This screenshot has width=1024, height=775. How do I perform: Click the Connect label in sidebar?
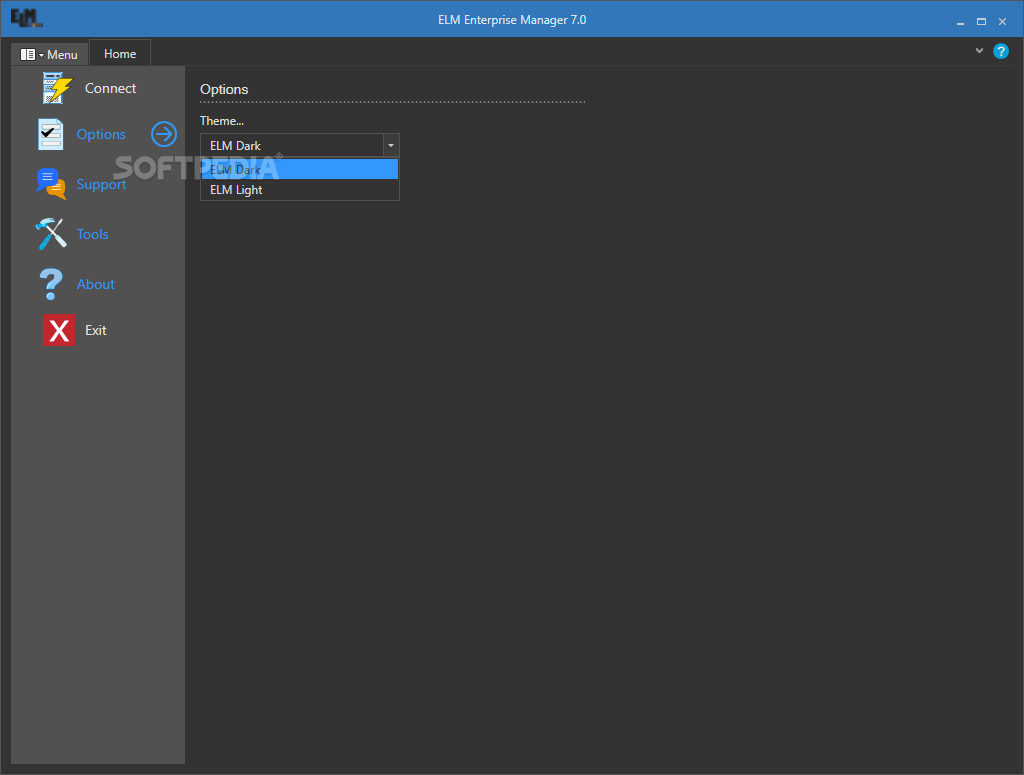point(110,88)
